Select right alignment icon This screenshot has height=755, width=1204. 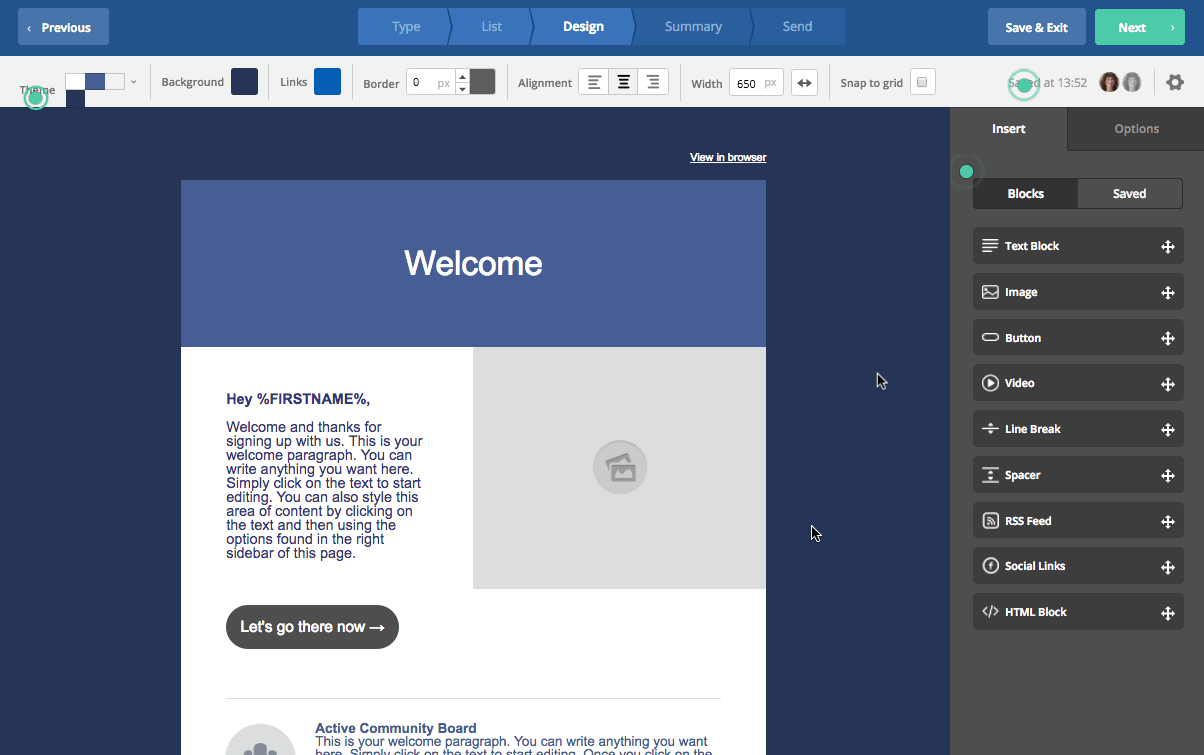coord(653,83)
